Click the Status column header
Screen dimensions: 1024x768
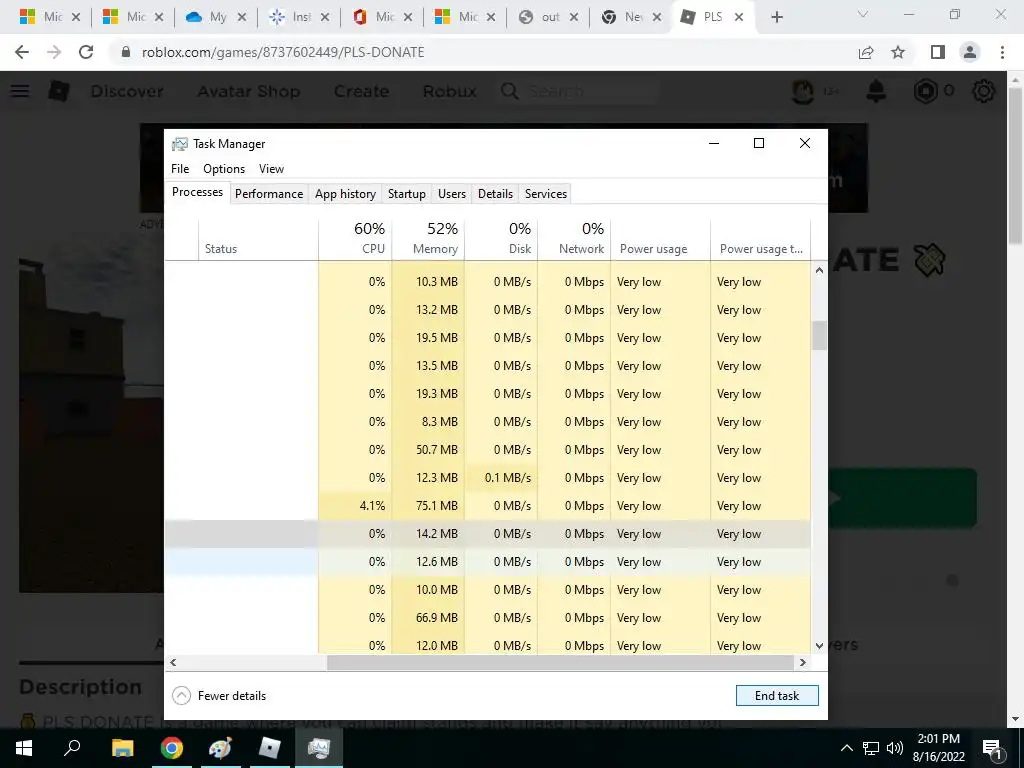(x=259, y=239)
